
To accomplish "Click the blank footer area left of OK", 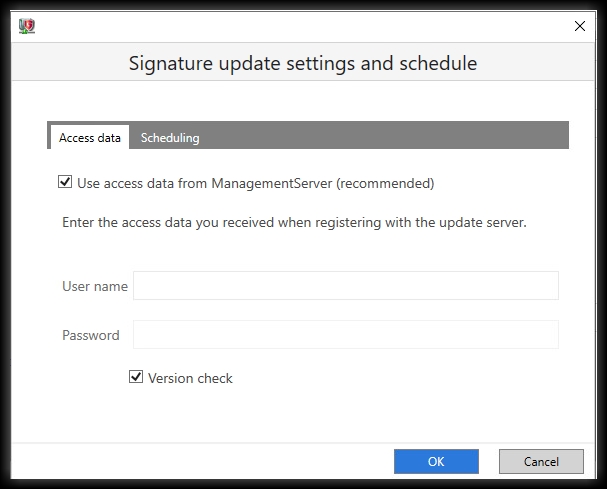I will click(201, 461).
